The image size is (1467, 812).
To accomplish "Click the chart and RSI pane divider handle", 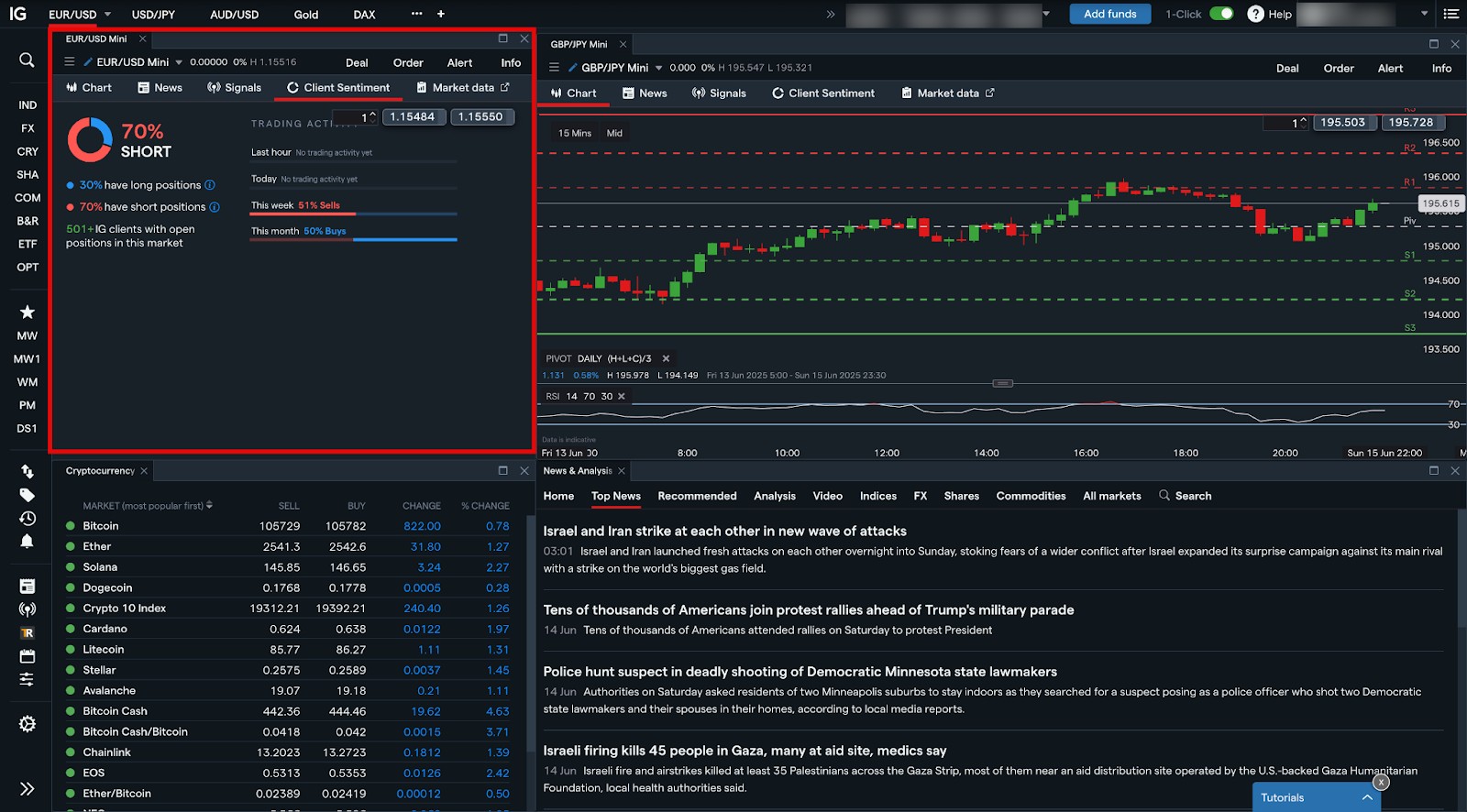I will point(1003,383).
